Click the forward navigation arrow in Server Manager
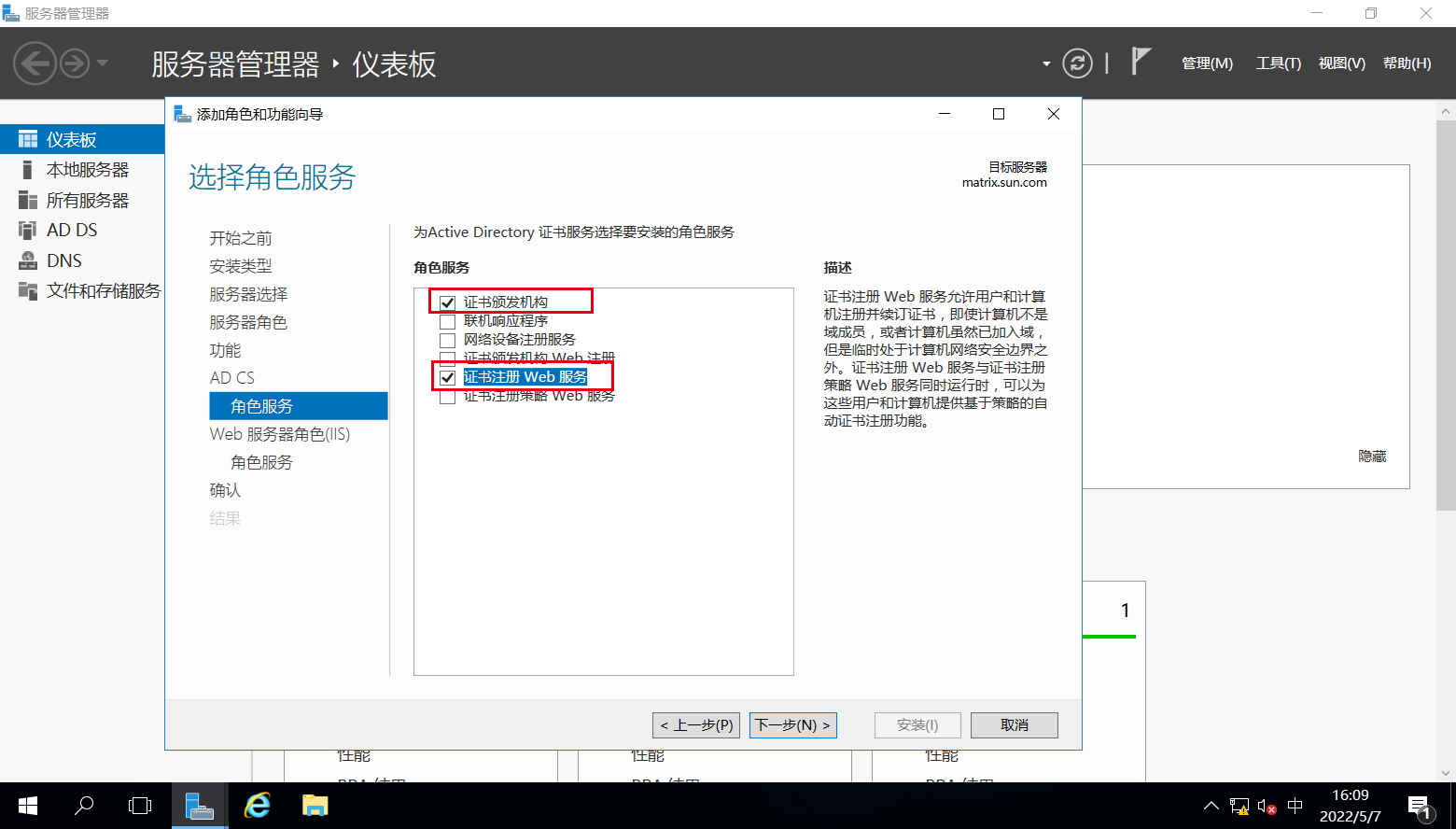This screenshot has width=1456, height=829. click(75, 63)
